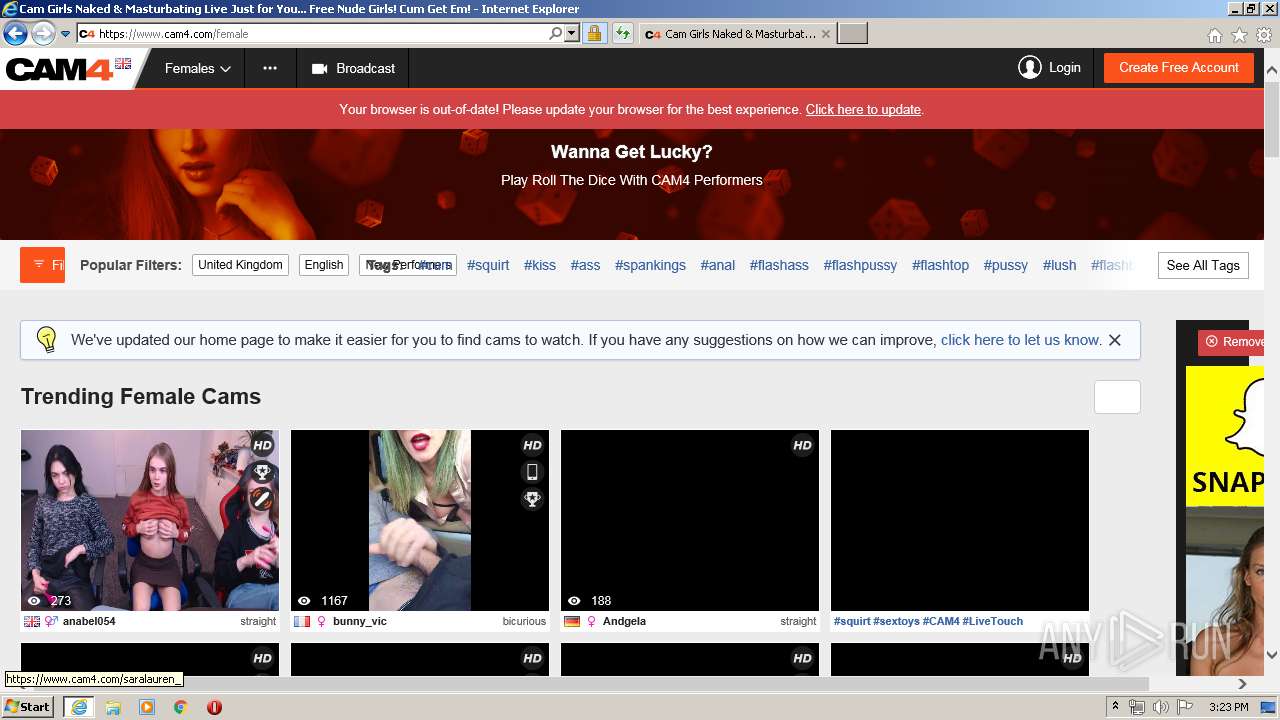Click the Snapchat ghost advertisement

(1225, 435)
